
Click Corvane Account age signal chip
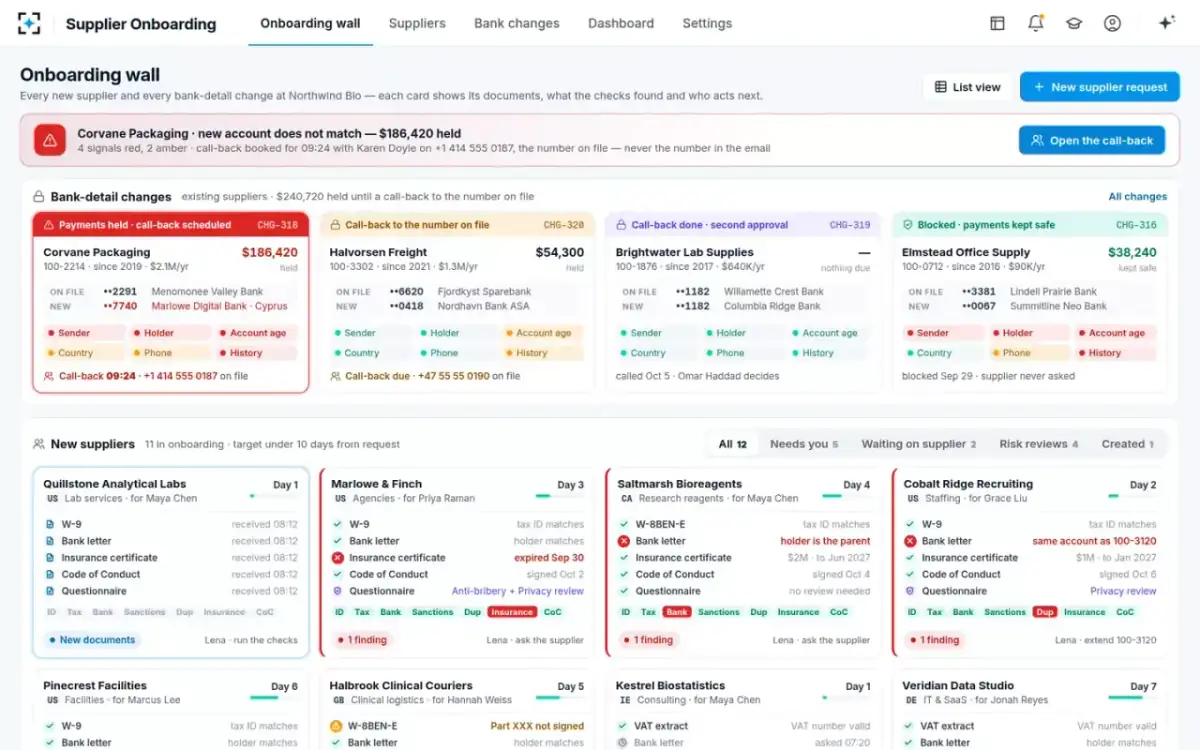point(257,333)
